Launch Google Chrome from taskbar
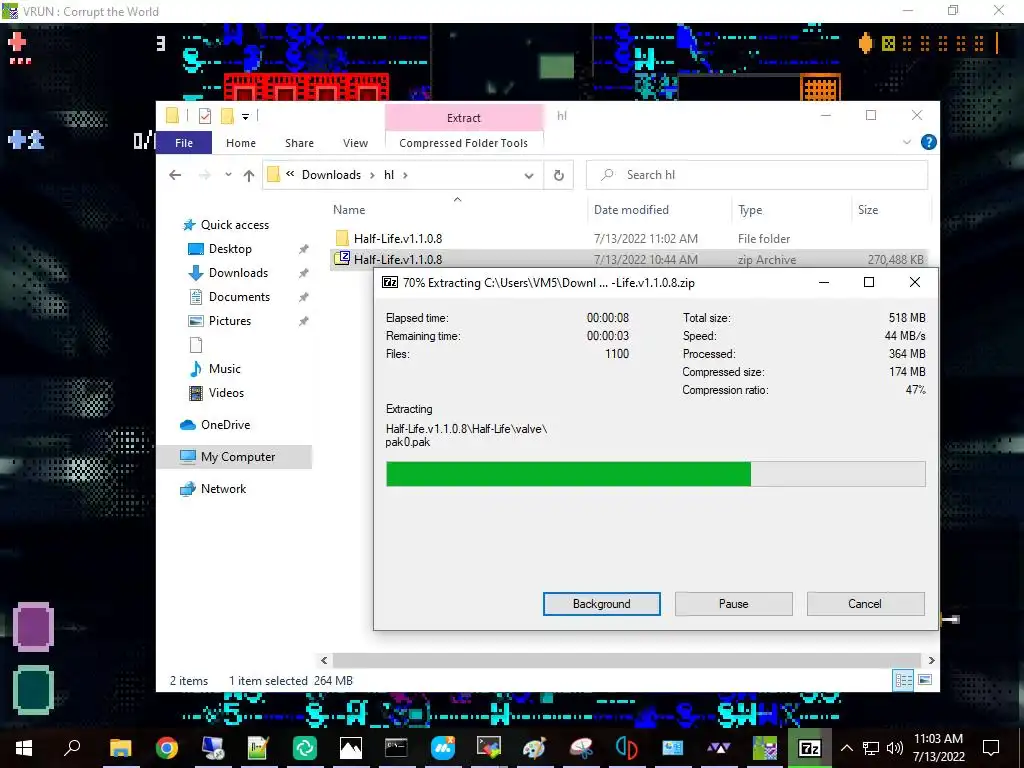This screenshot has width=1024, height=768. pyautogui.click(x=167, y=748)
